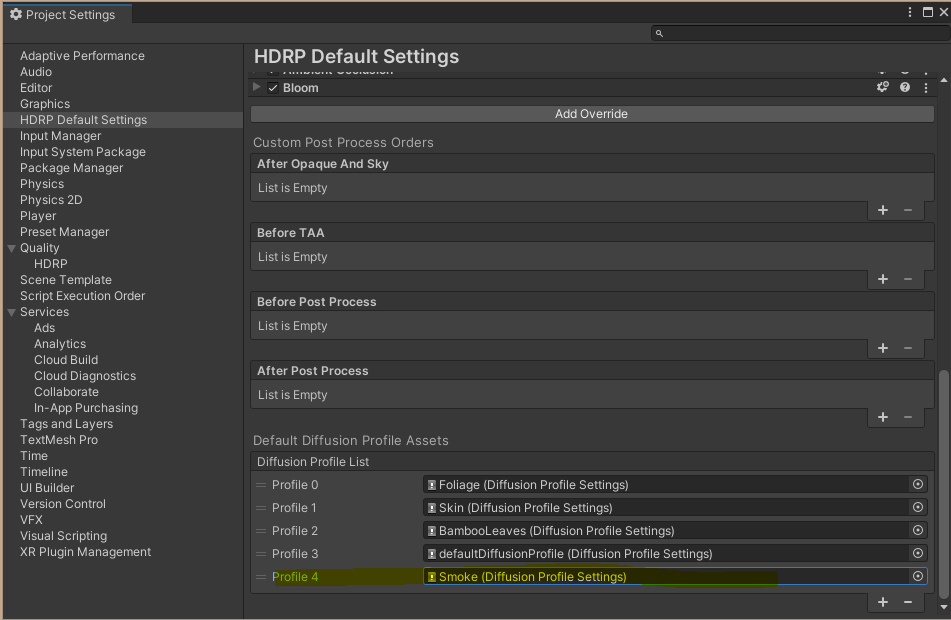This screenshot has height=620, width=951.
Task: Remove entry from After Post Process list
Action: tap(908, 417)
